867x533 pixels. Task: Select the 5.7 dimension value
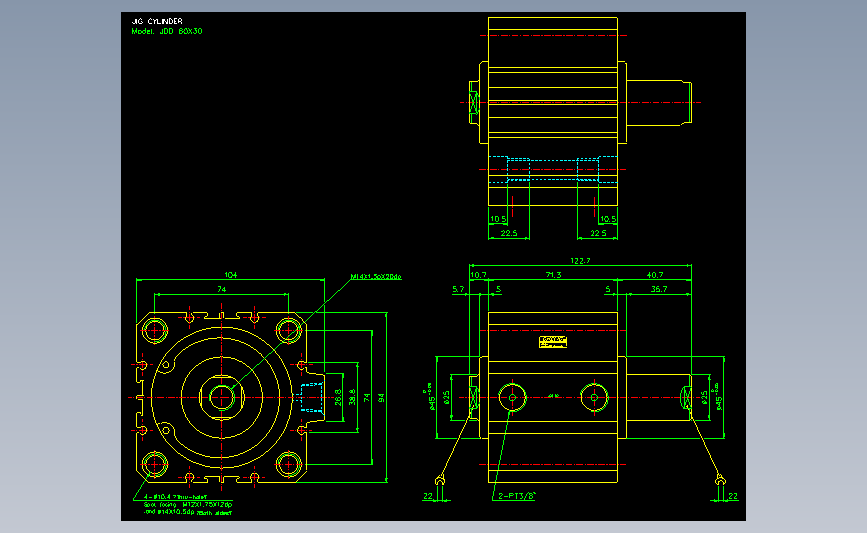tap(458, 289)
